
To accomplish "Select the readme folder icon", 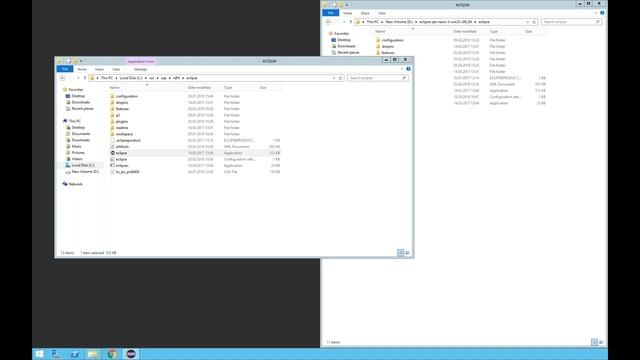I will click(112, 128).
